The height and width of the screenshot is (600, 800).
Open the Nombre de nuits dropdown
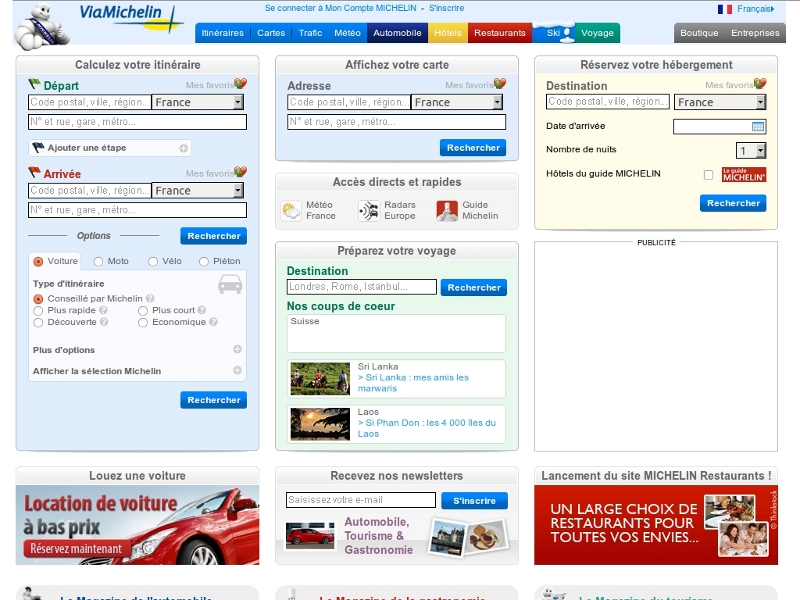coord(760,151)
